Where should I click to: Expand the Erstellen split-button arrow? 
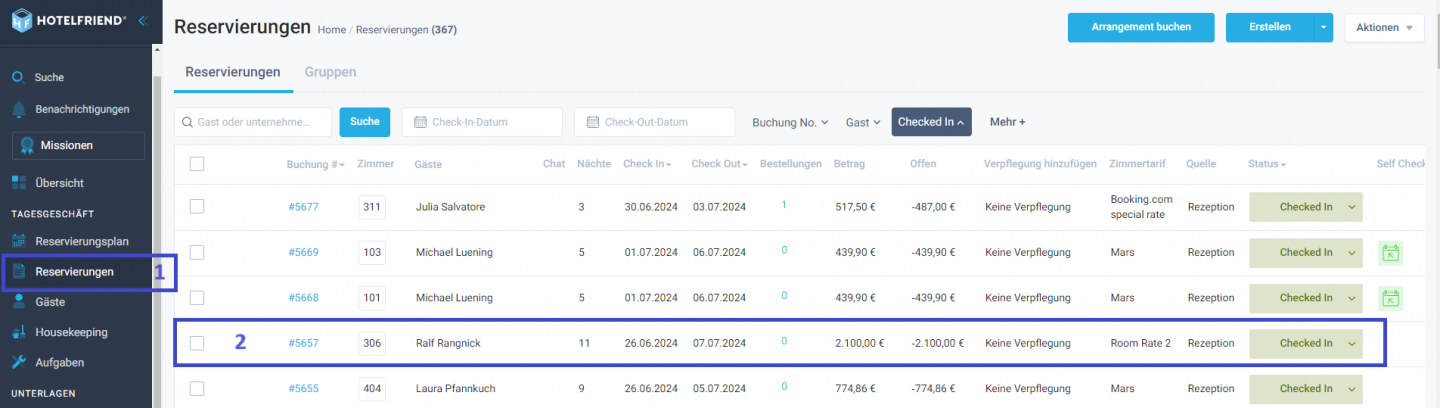pyautogui.click(x=1324, y=27)
